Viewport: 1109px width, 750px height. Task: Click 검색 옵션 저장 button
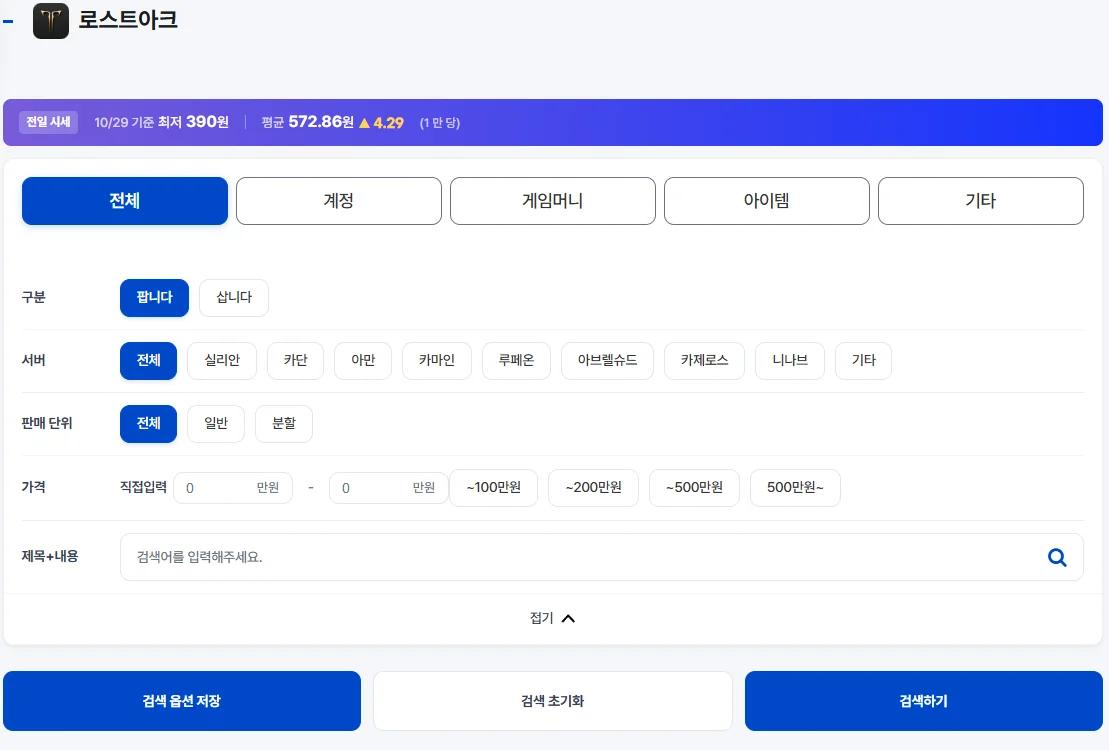182,701
